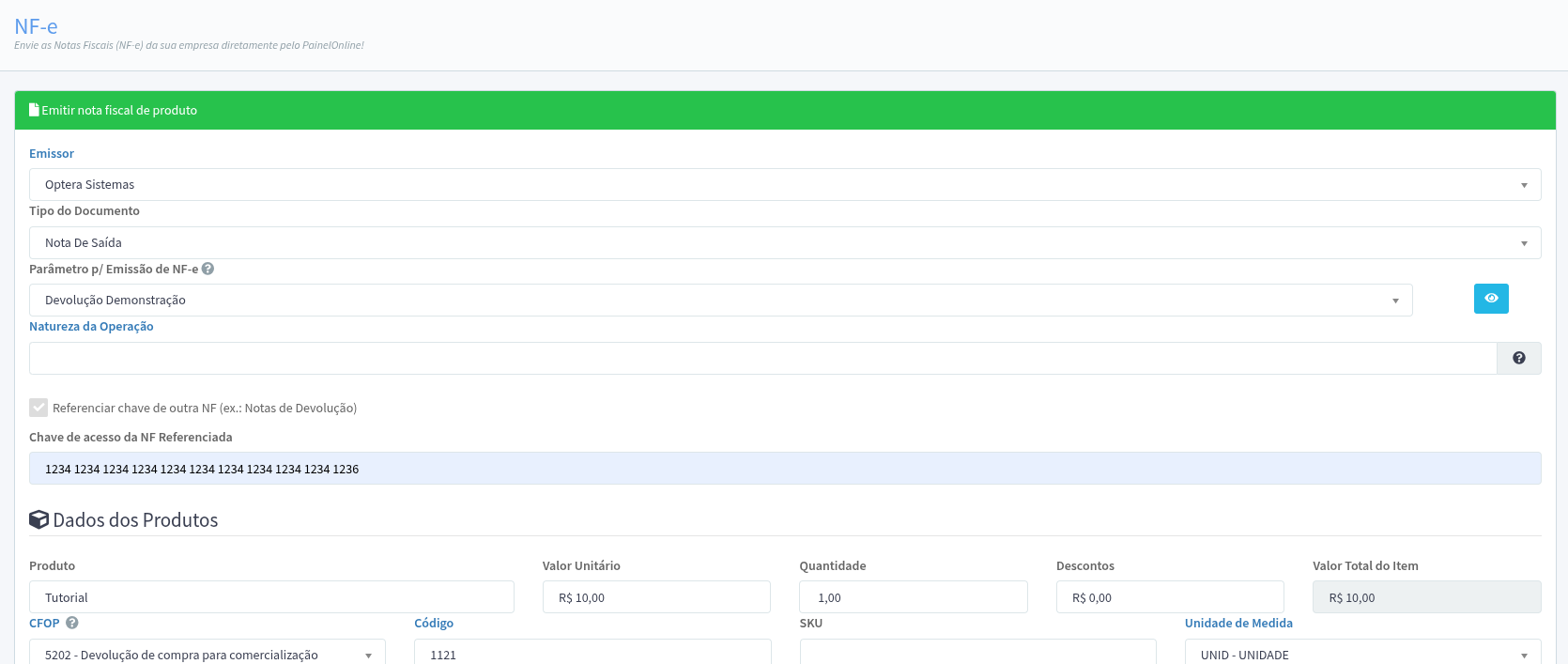
Task: Click the Descontos input field
Action: point(1169,597)
